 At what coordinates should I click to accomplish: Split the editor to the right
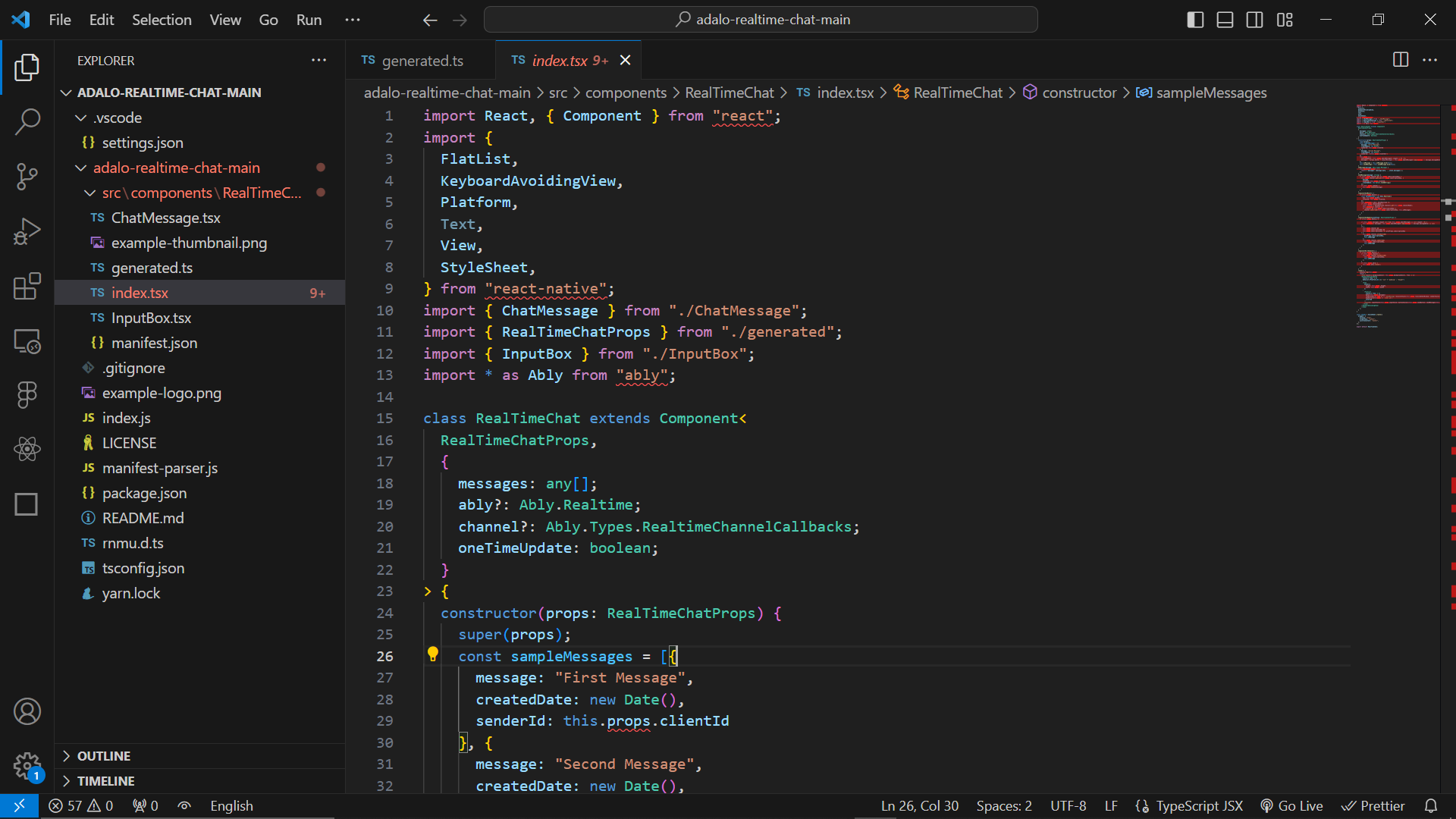[x=1400, y=60]
